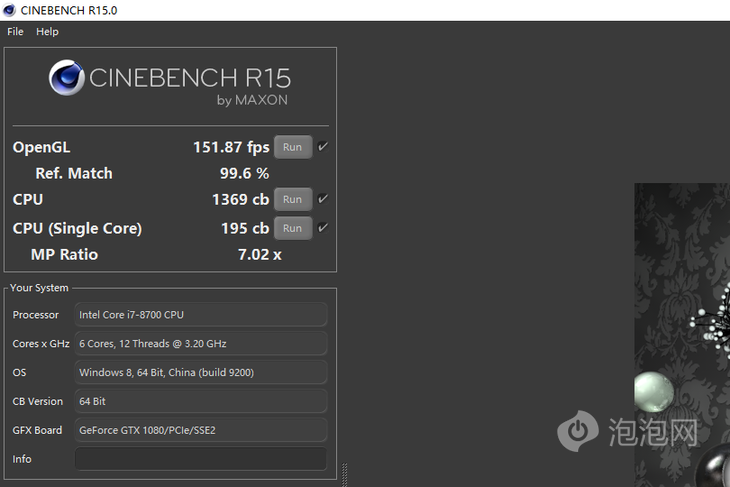Screen dimensions: 730x487
Task: Click the rendered scene preview image
Action: [x=682, y=335]
